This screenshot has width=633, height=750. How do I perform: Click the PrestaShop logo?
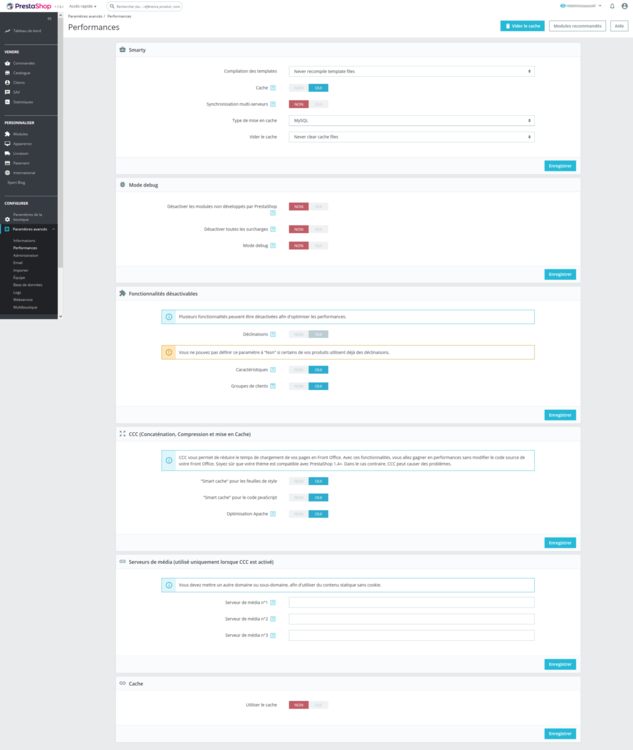(29, 6)
